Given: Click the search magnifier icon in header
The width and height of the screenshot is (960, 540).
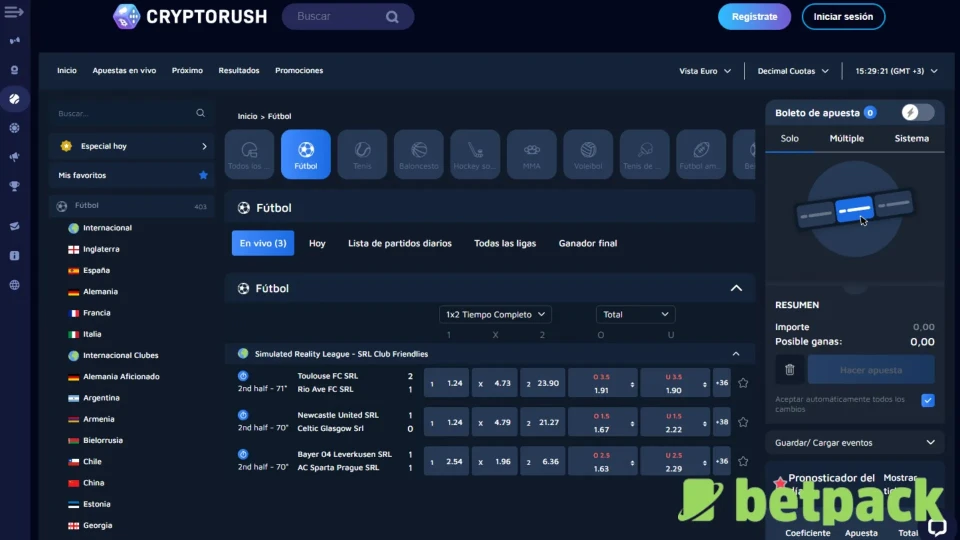Looking at the screenshot, I should pyautogui.click(x=392, y=17).
